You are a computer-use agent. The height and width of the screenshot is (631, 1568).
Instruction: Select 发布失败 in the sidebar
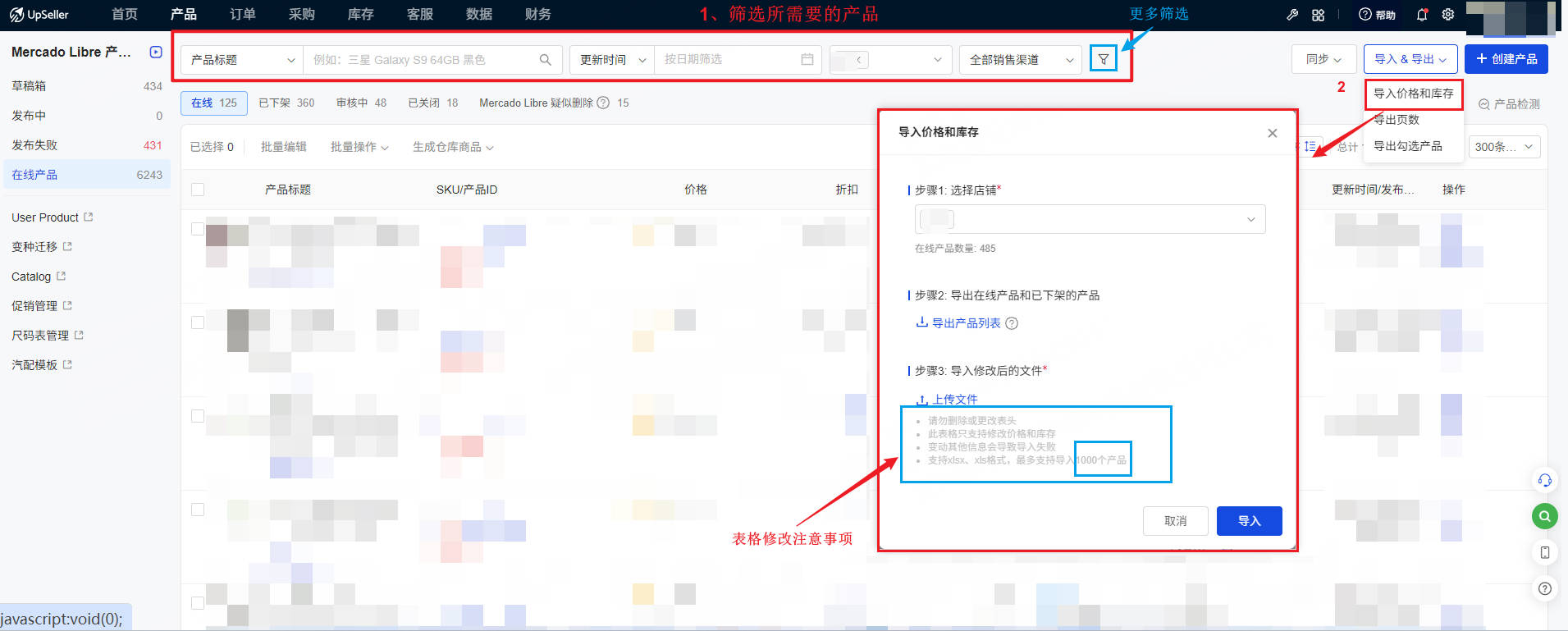(86, 145)
